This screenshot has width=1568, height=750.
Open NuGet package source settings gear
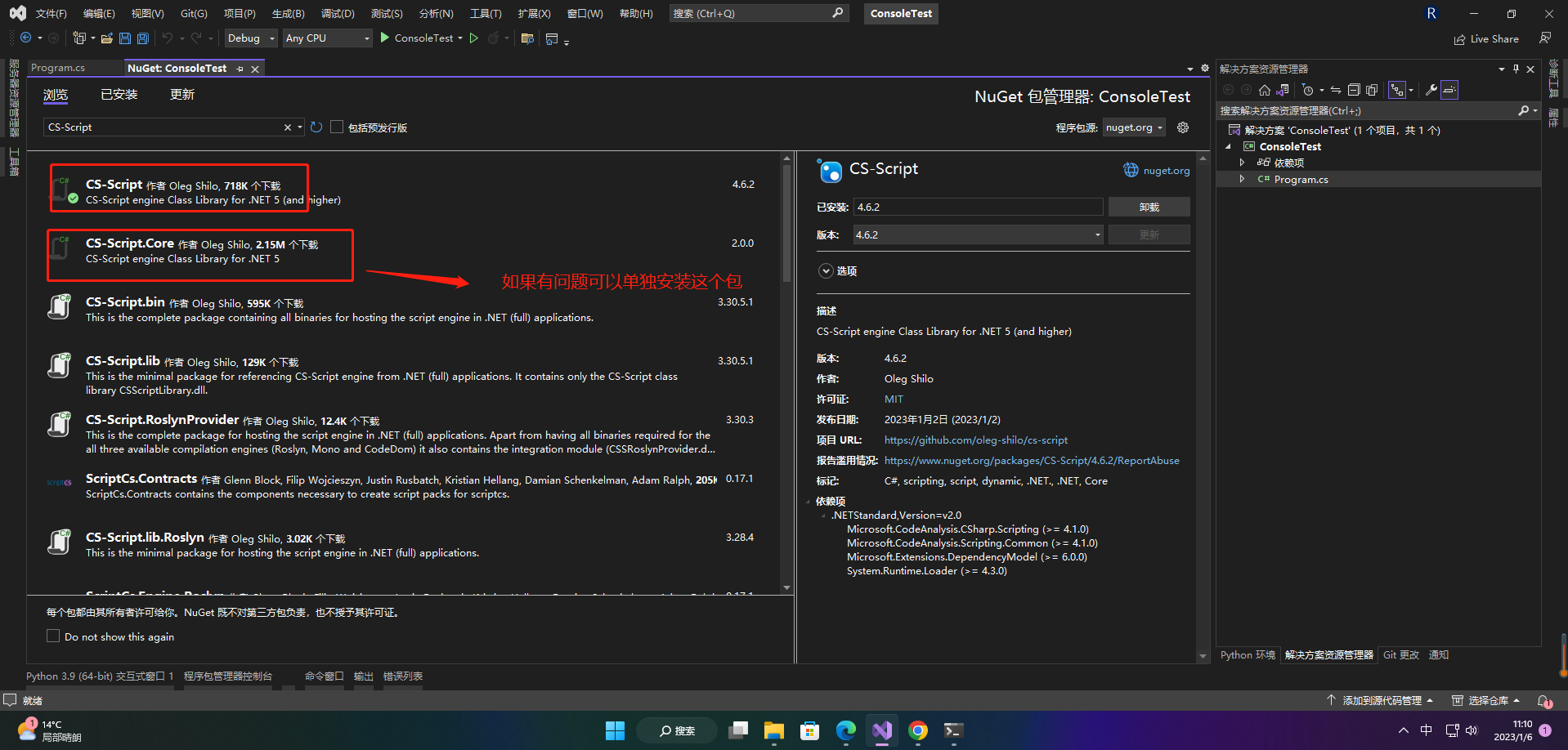click(1183, 127)
